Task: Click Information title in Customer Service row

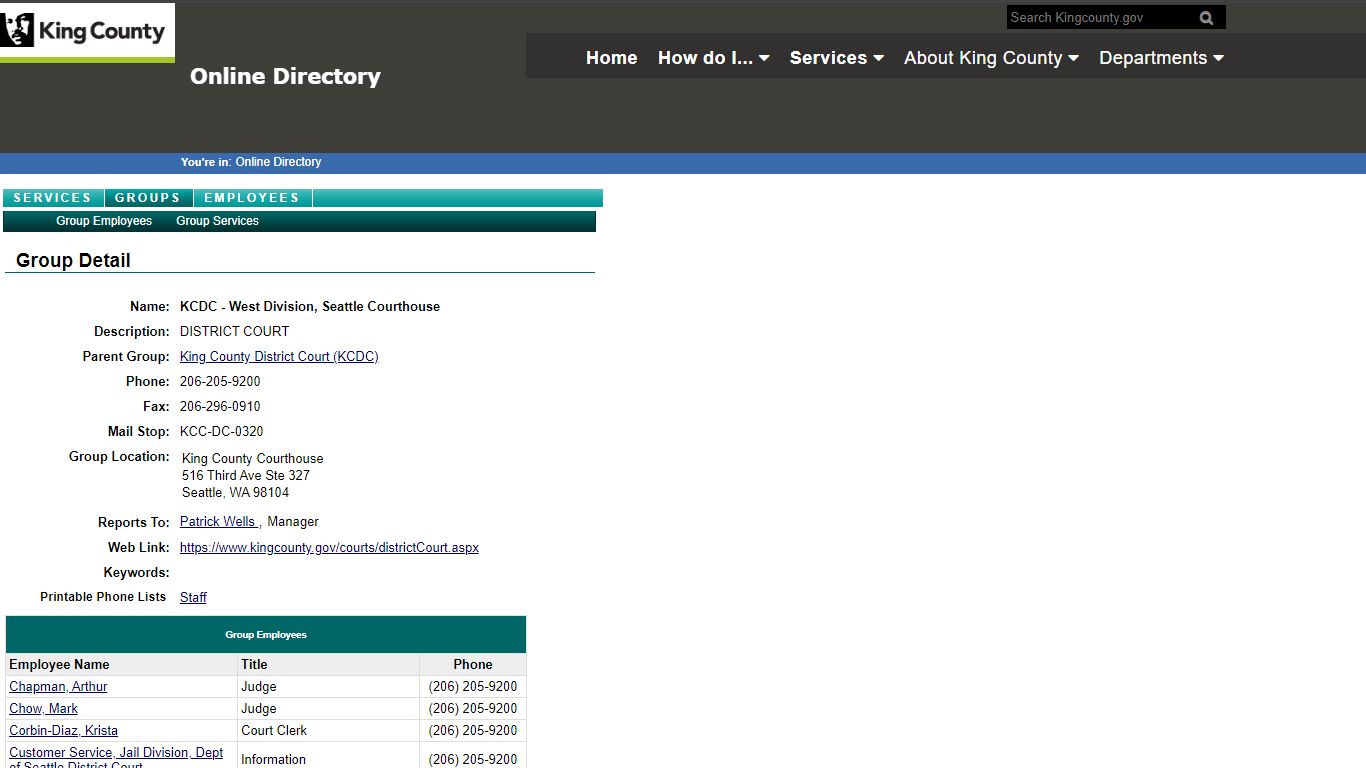Action: coord(273,760)
